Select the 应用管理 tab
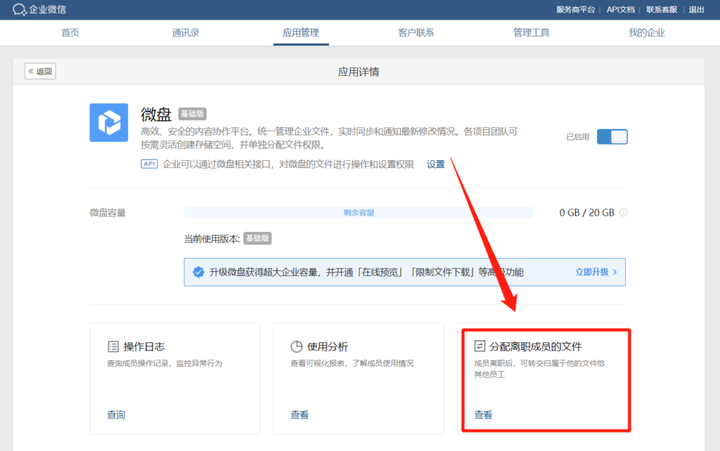 [x=301, y=33]
